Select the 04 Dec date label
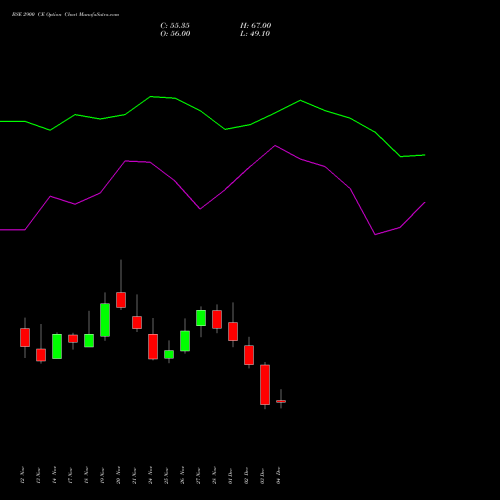 (278, 475)
